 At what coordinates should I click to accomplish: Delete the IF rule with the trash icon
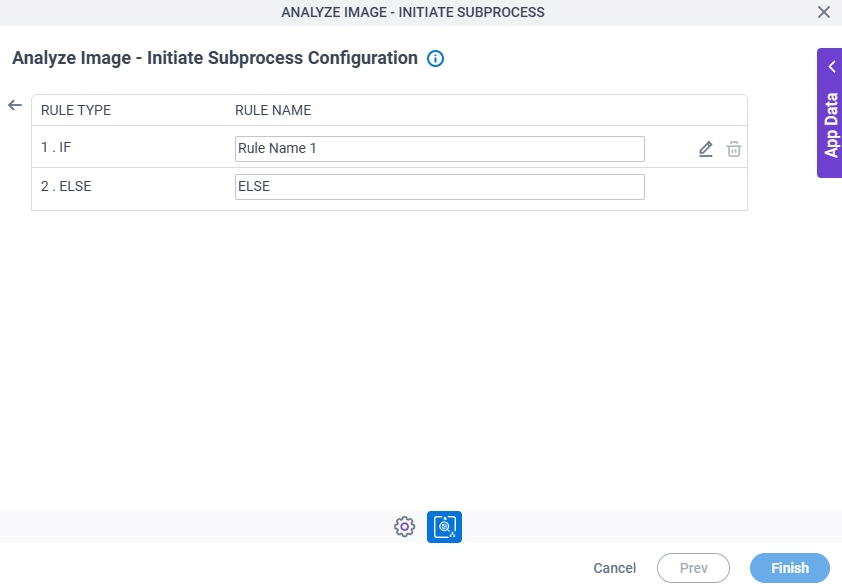coord(734,149)
